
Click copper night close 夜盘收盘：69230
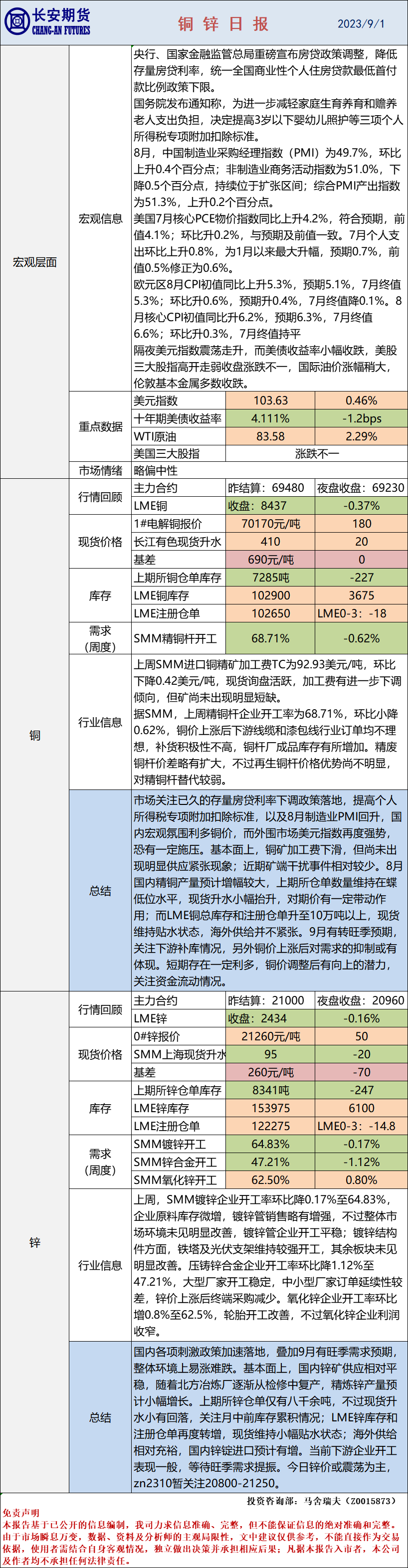tap(361, 488)
